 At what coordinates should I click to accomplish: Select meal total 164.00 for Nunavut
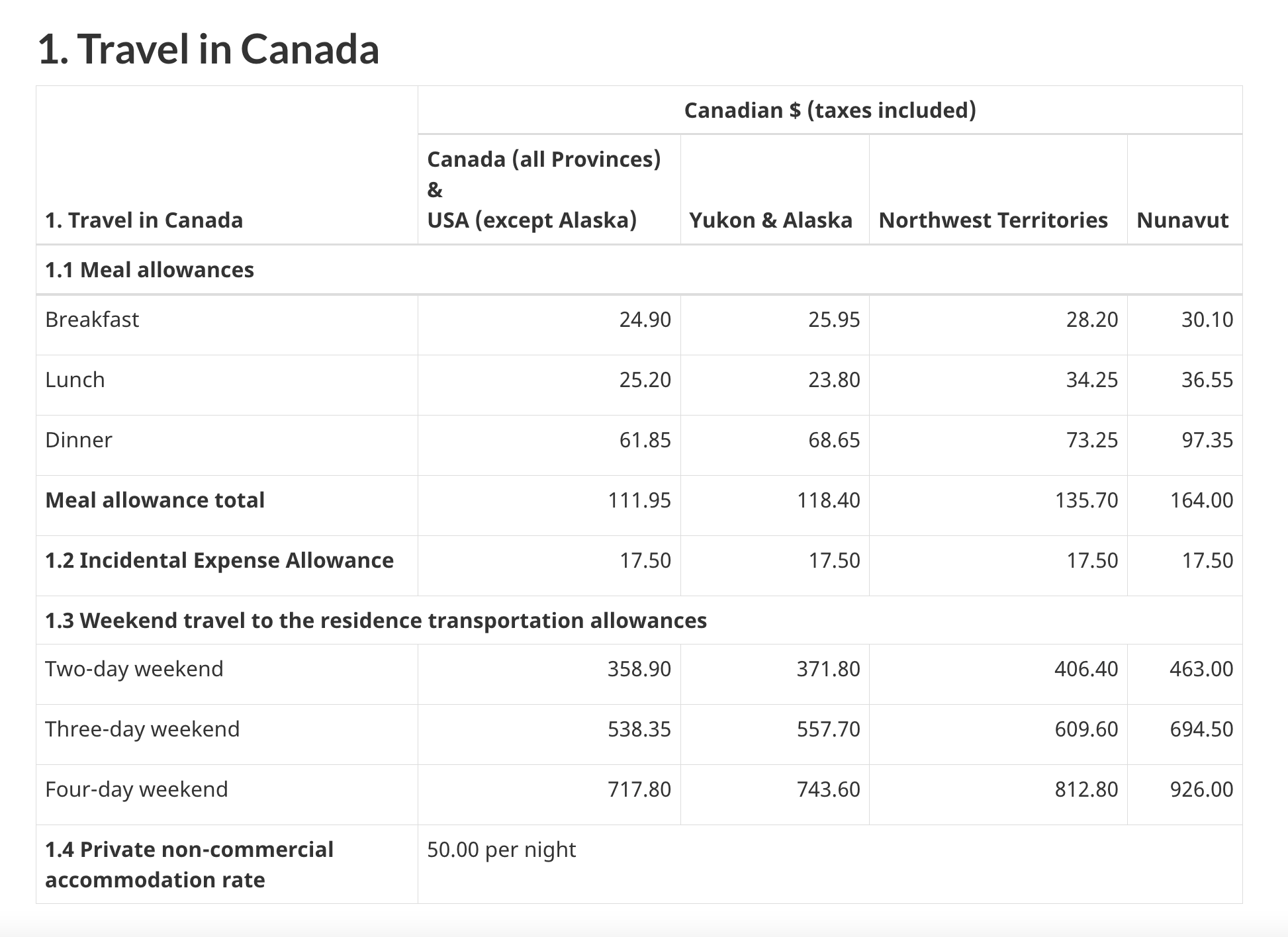[x=1201, y=500]
